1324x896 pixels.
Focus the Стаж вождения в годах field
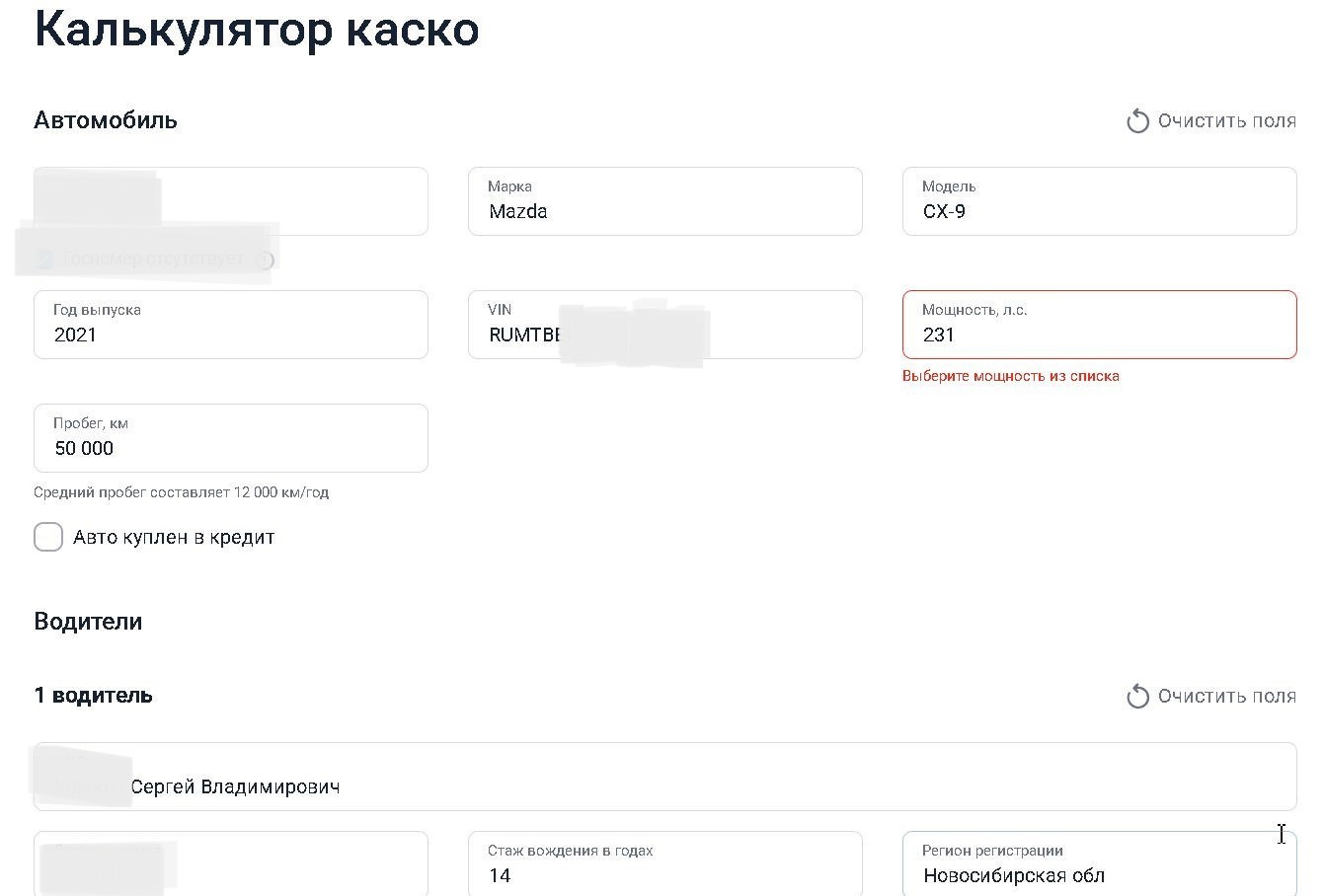(664, 865)
